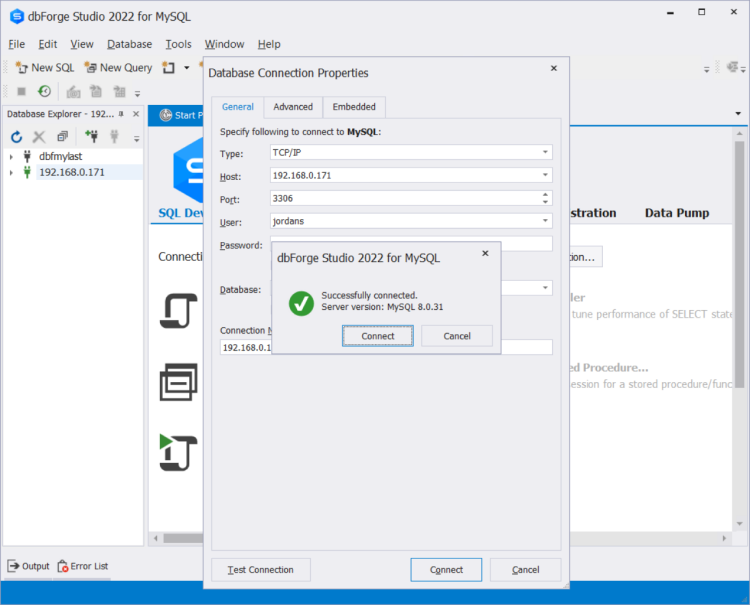Open the Host dropdown list
Screen dimensions: 750x605
[x=545, y=176]
